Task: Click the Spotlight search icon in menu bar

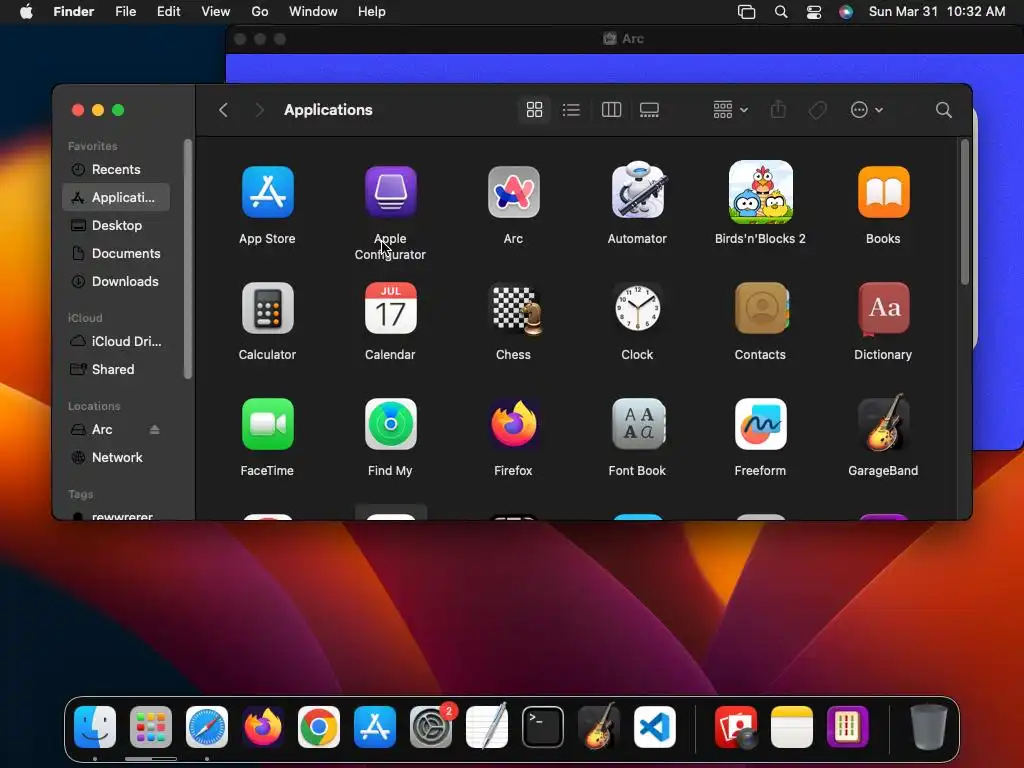Action: [780, 12]
